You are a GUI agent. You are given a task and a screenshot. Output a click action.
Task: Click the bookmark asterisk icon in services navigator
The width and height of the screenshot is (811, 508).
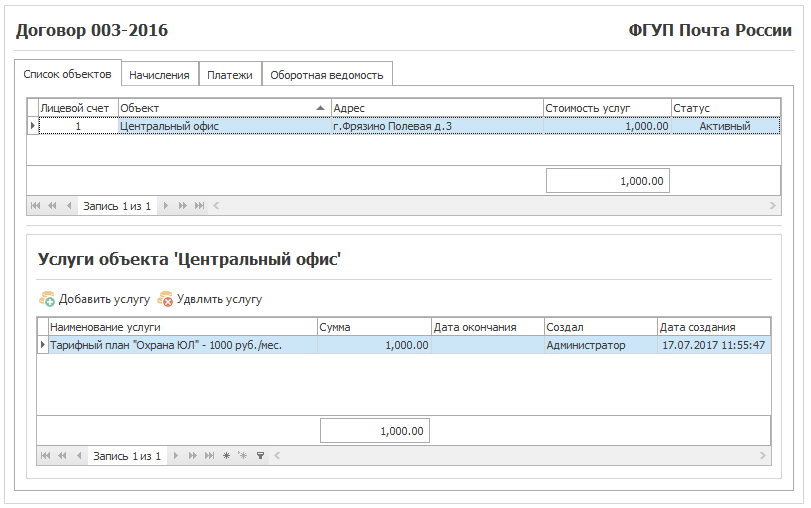click(226, 456)
